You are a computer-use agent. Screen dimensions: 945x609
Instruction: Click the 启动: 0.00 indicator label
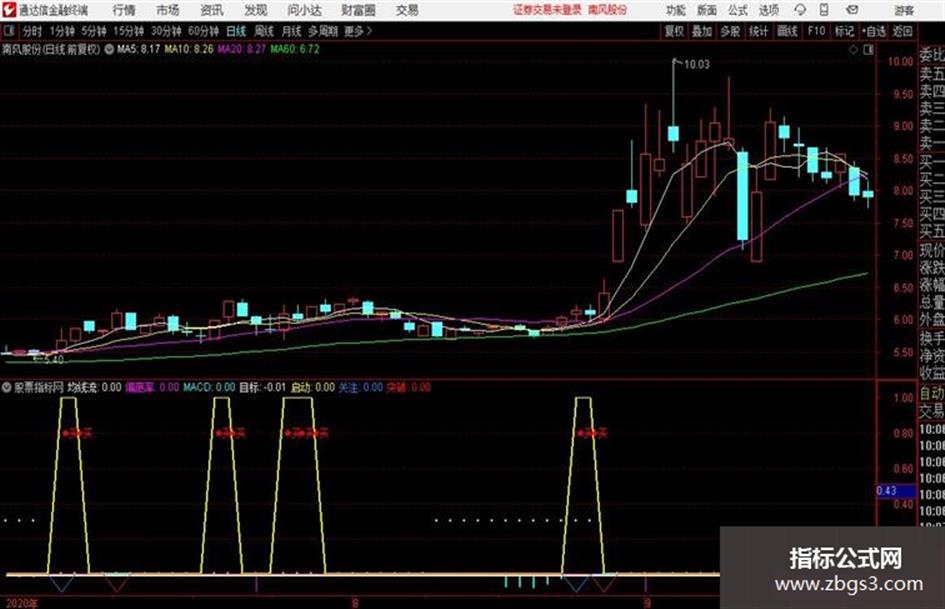click(312, 387)
